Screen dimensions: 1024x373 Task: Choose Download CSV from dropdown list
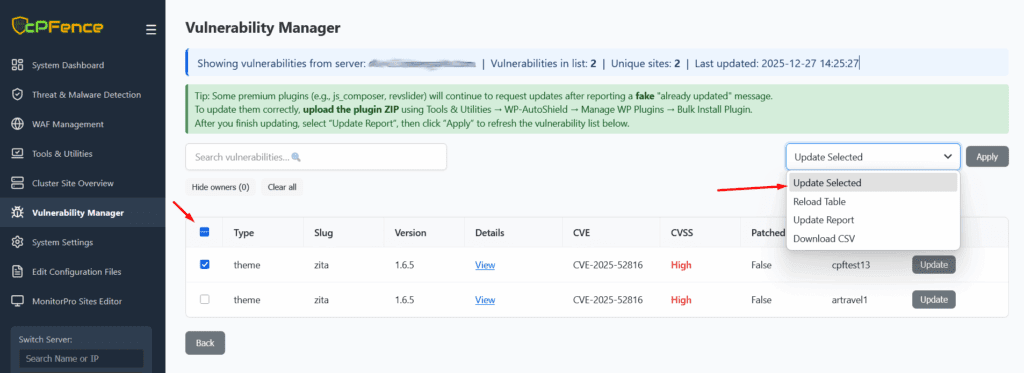click(x=872, y=239)
